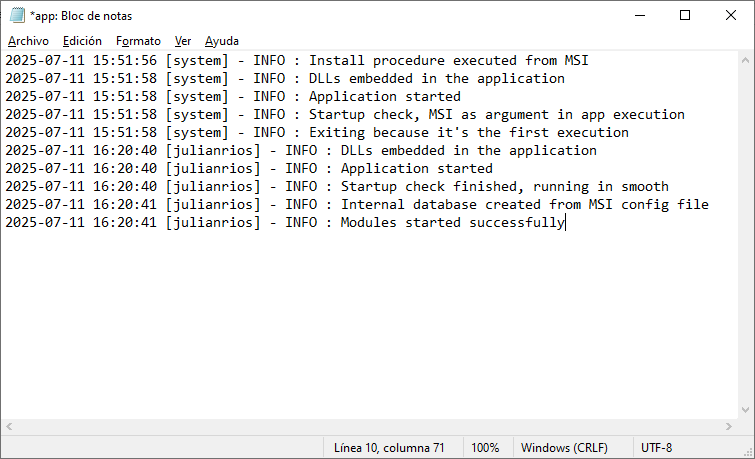This screenshot has width=755, height=459.
Task: Click the window resize grip corner
Action: (x=748, y=452)
